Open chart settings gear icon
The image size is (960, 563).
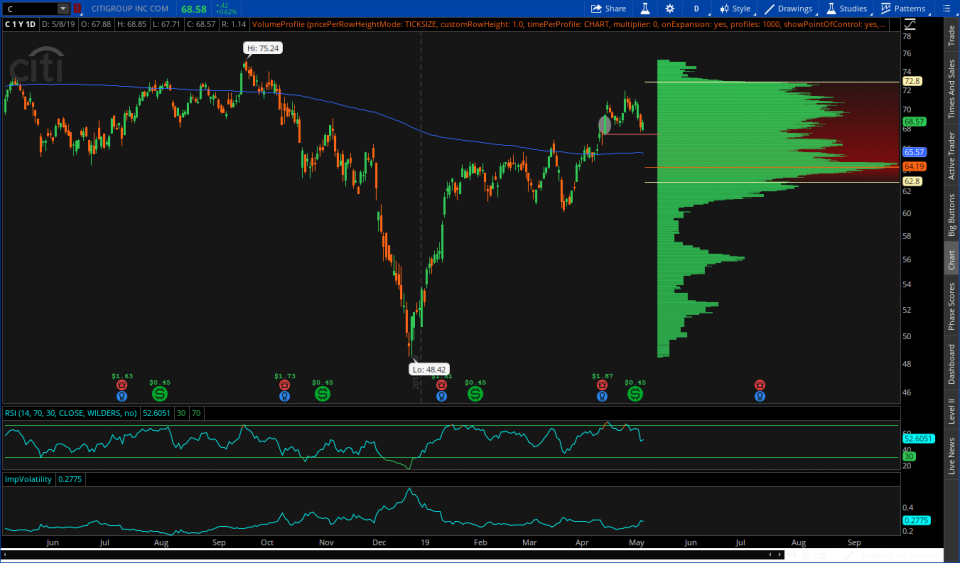pos(670,9)
